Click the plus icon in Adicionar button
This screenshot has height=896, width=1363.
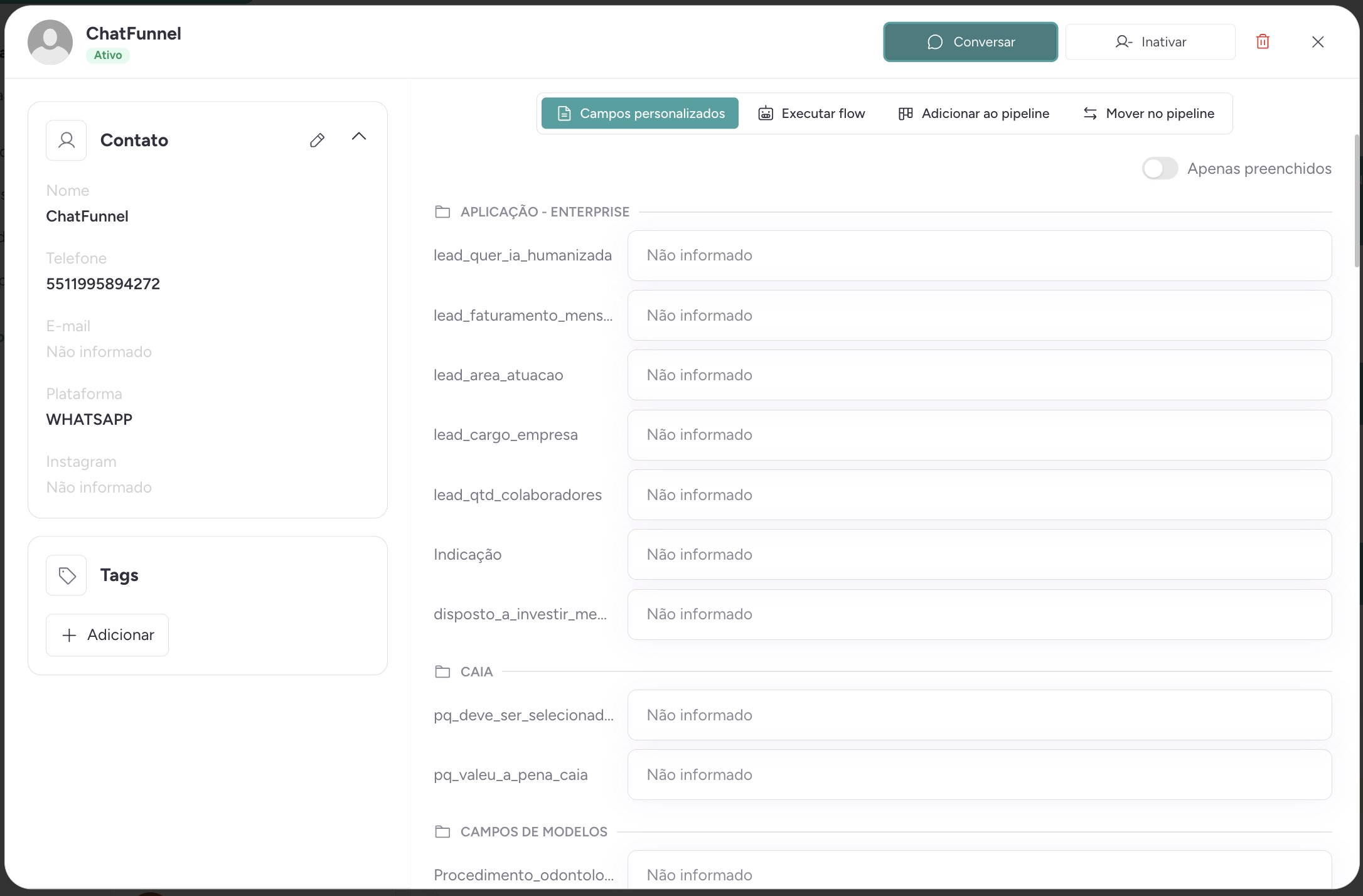[x=70, y=635]
